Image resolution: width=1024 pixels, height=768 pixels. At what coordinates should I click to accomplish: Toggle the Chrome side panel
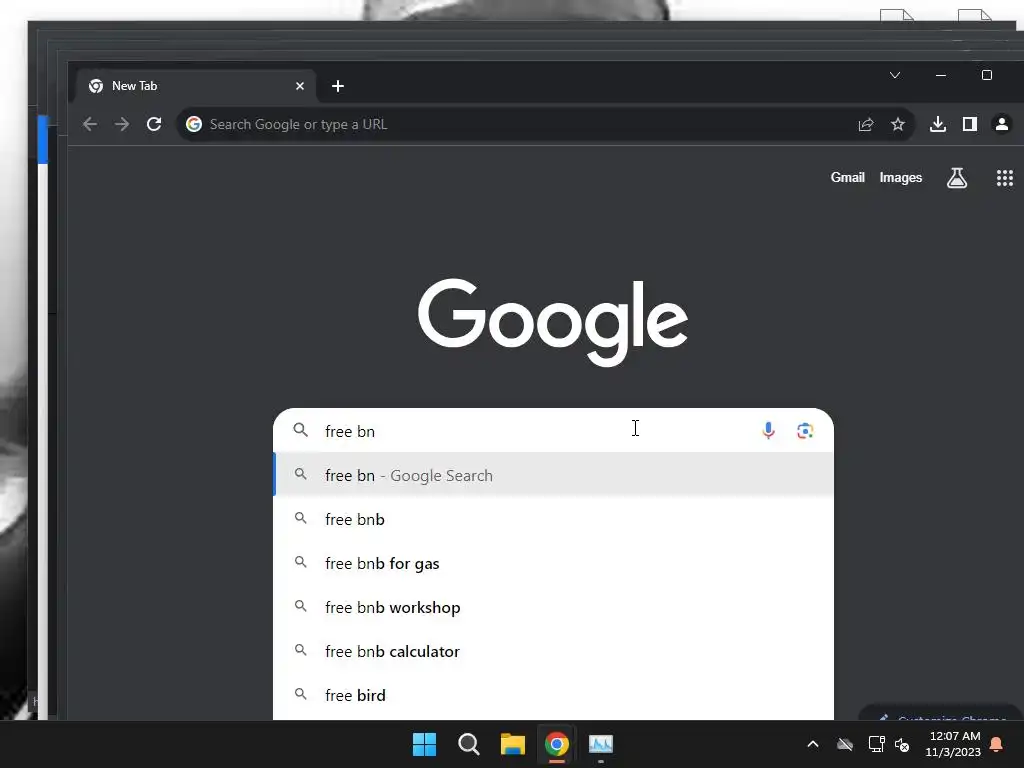tap(970, 124)
